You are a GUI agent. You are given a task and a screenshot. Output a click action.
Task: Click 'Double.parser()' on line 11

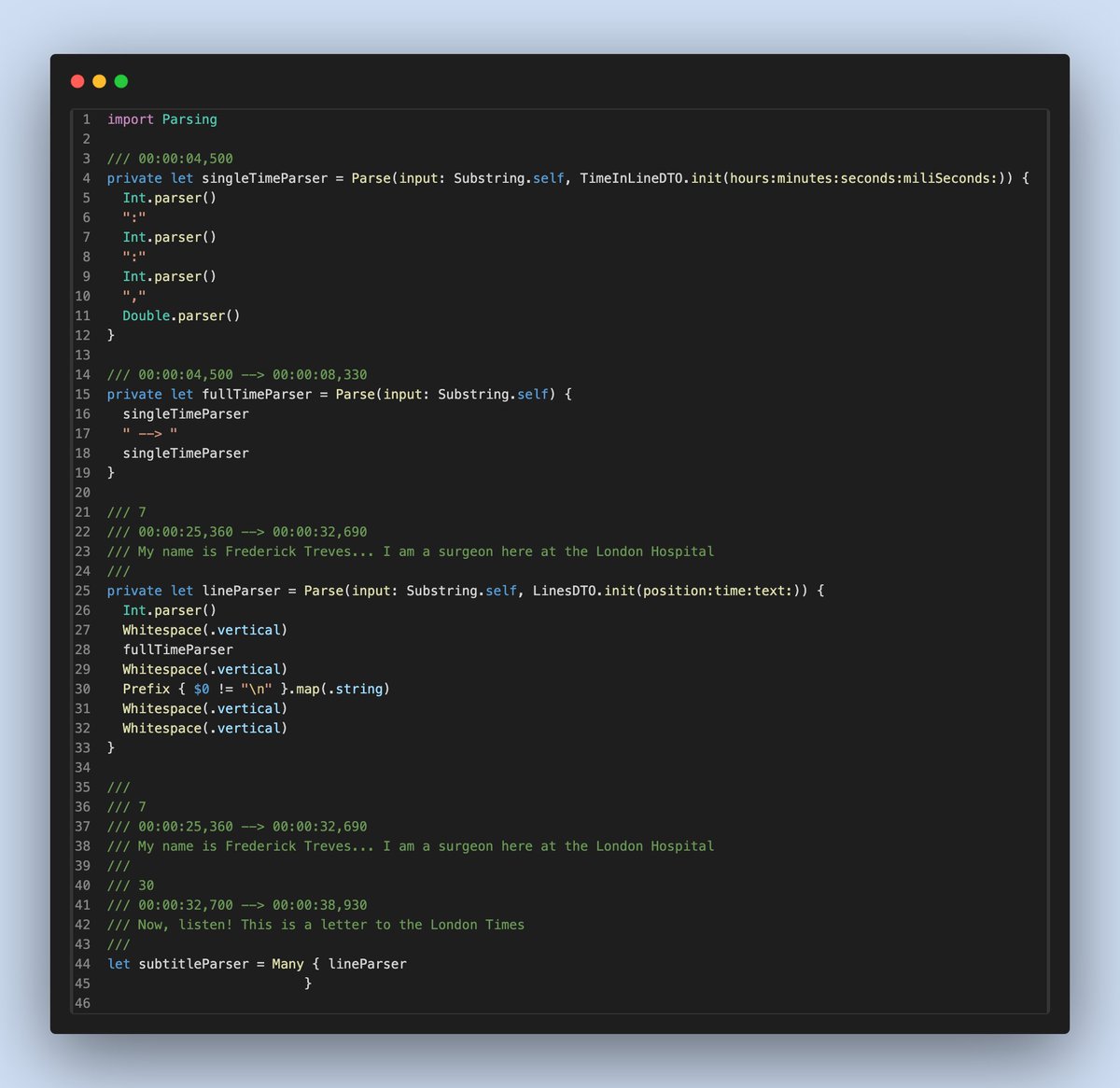[x=182, y=315]
